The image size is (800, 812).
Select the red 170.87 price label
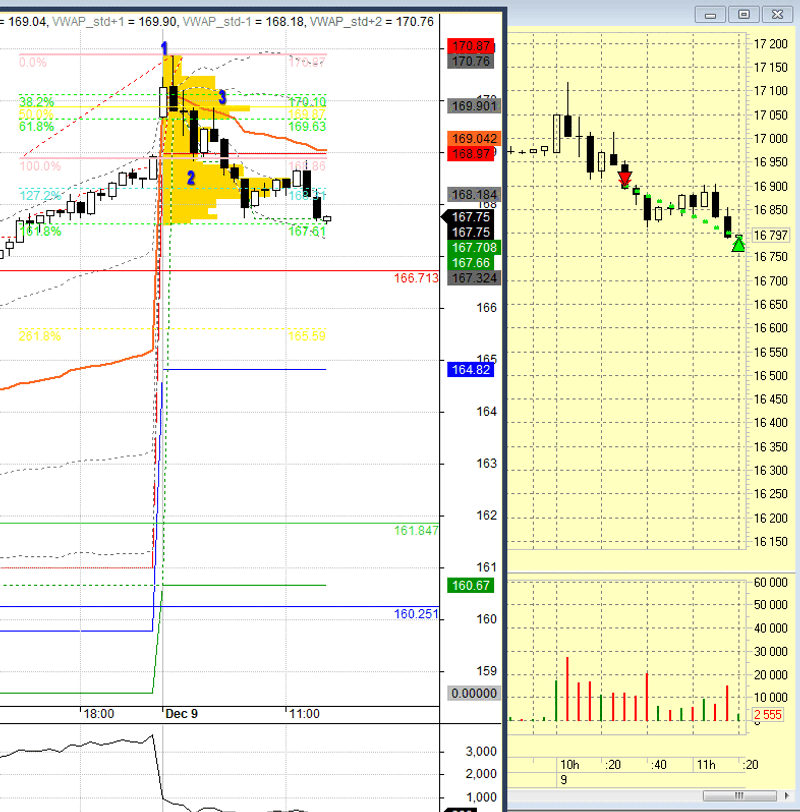[470, 46]
